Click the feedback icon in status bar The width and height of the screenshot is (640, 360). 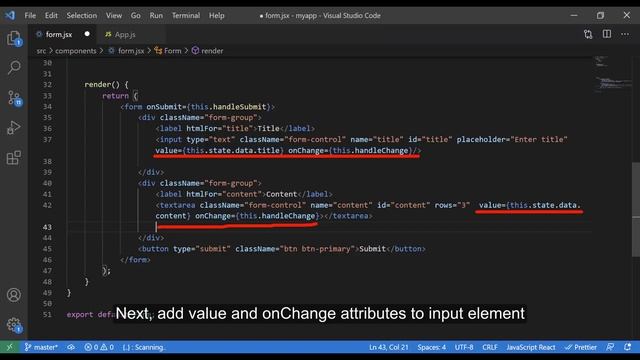[x=610, y=347]
